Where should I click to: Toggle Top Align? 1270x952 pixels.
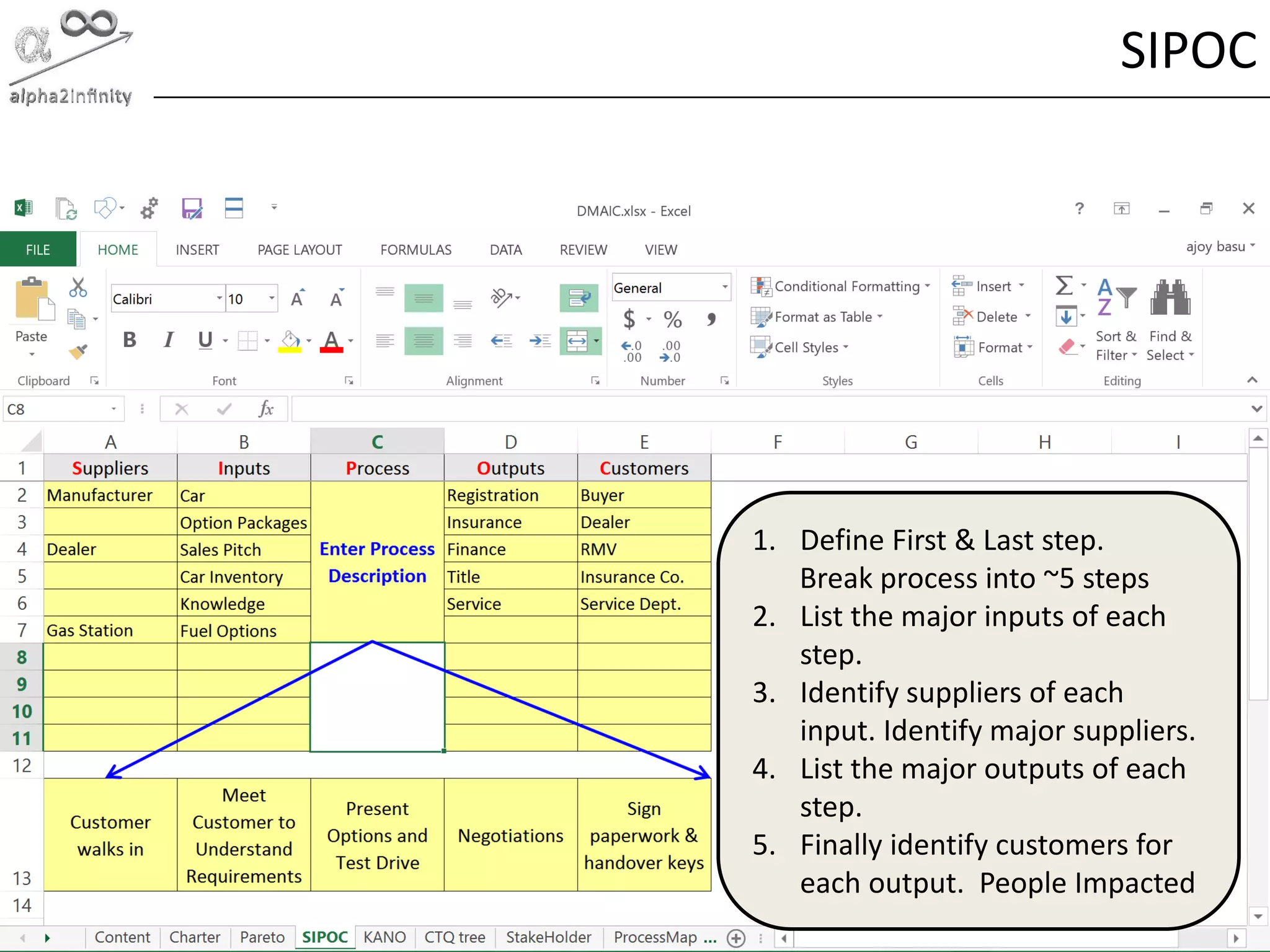click(x=385, y=293)
